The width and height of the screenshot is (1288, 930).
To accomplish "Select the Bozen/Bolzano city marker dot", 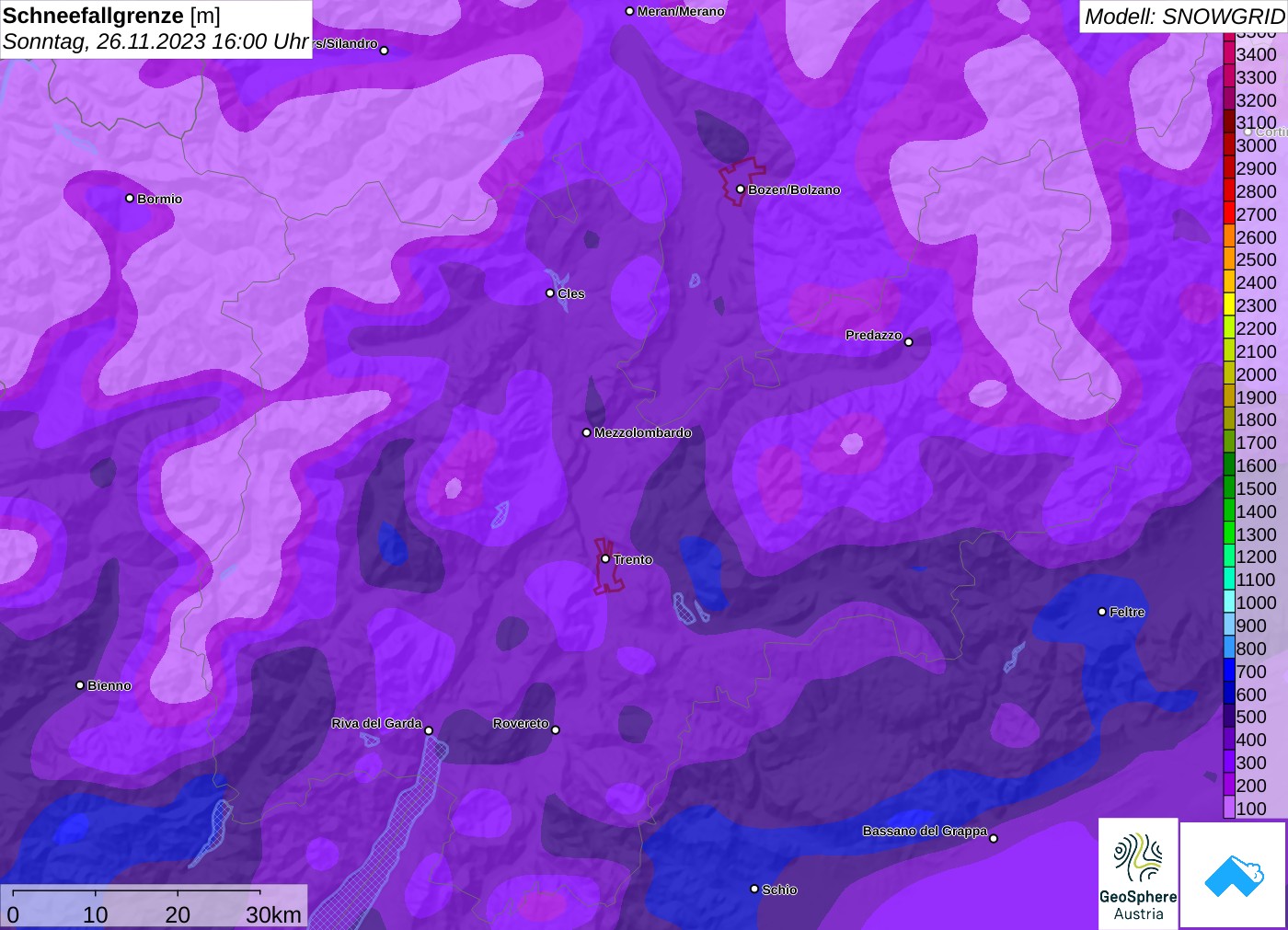I will (x=740, y=189).
